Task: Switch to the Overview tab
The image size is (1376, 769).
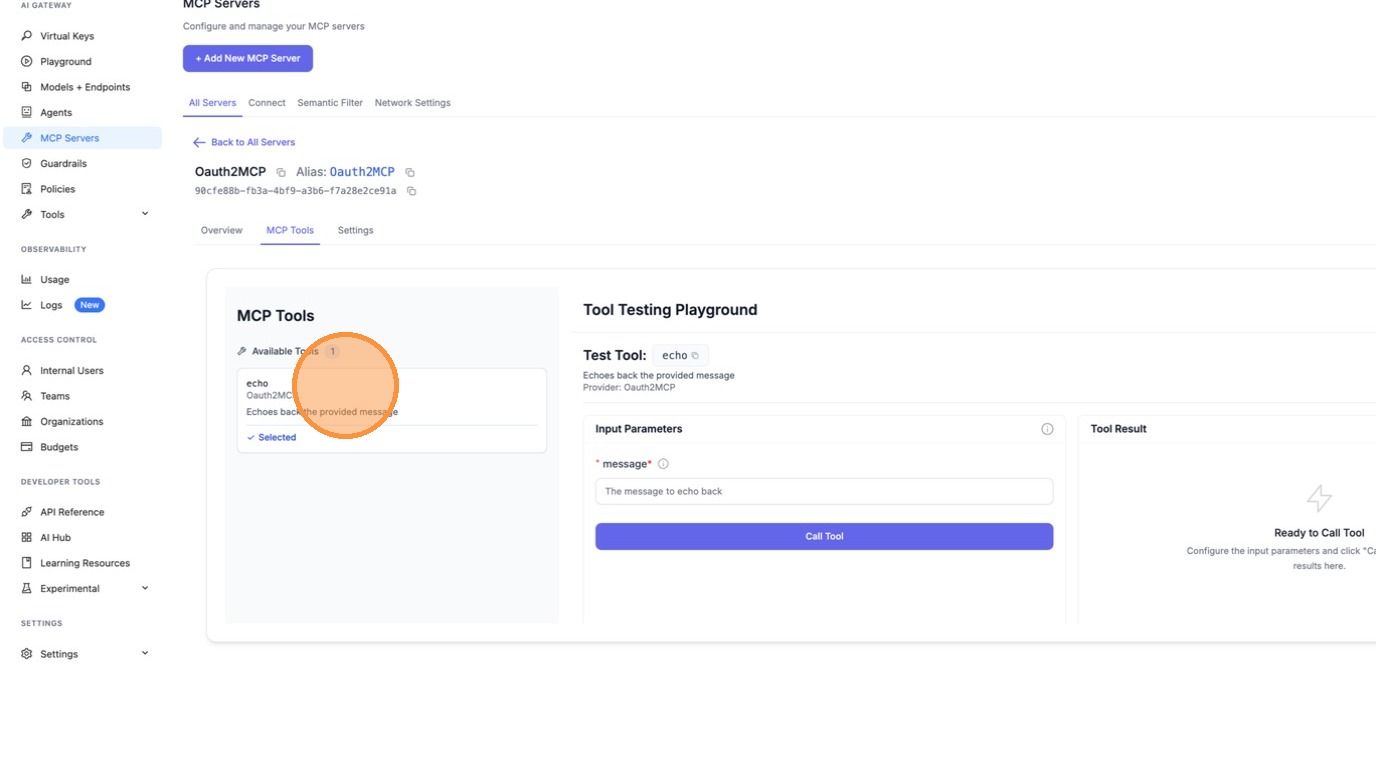Action: (x=221, y=230)
